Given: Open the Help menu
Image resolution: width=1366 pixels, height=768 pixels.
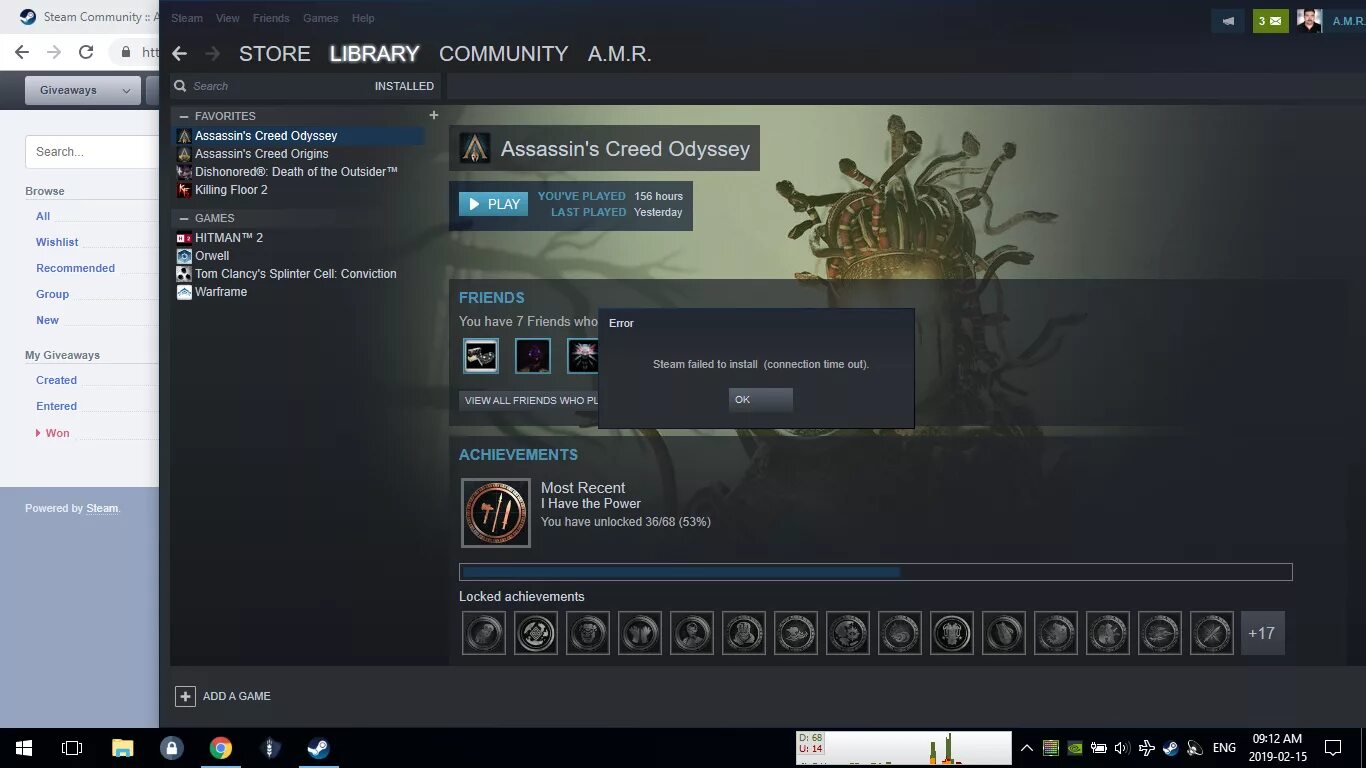Looking at the screenshot, I should 363,18.
